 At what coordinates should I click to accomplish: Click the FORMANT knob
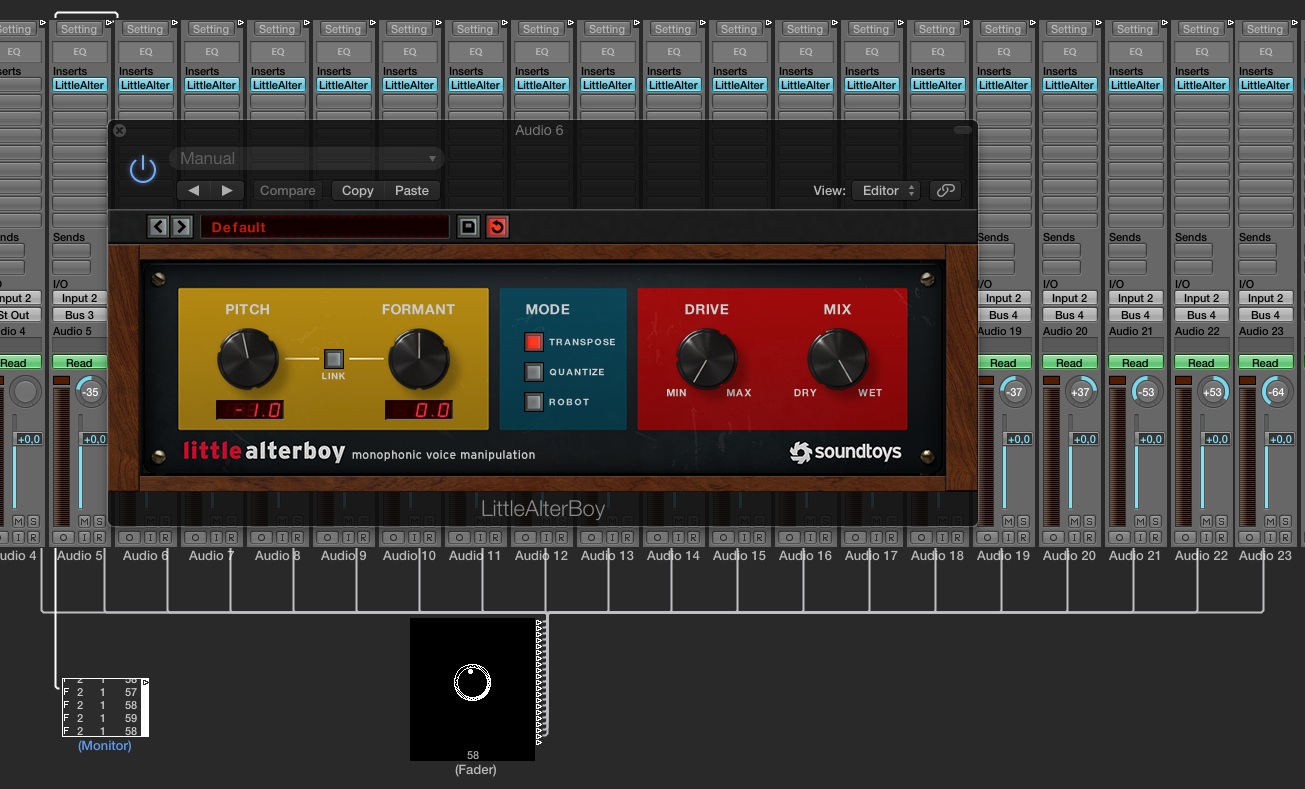click(418, 359)
